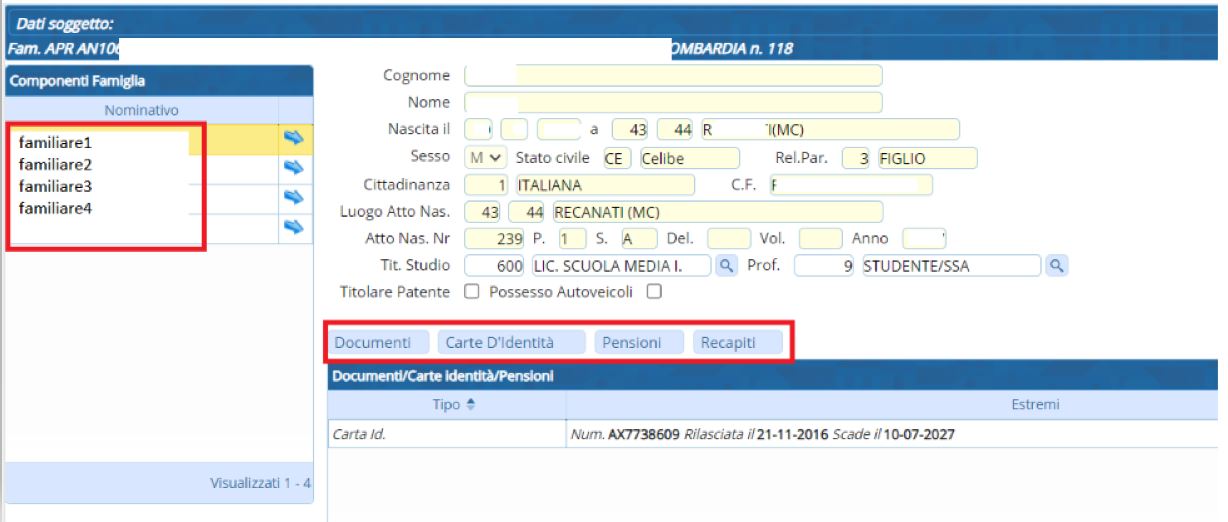
Task: Click the blue arrow next to familiare4
Action: (294, 227)
